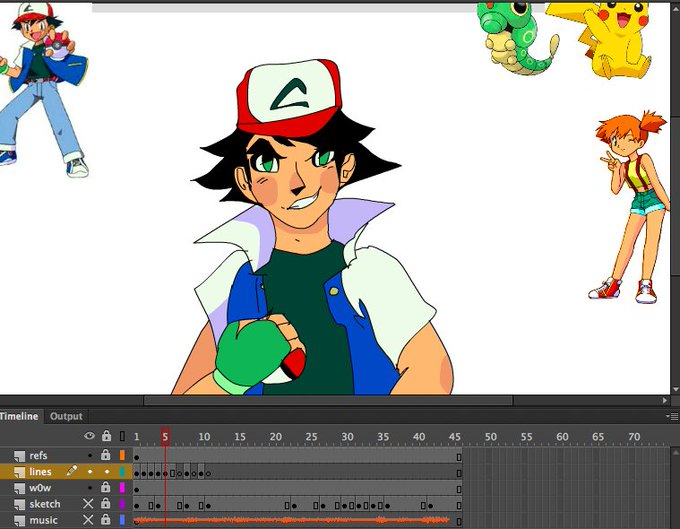Select the first keyframe of the w0w layer
The image size is (680, 529).
(137, 490)
